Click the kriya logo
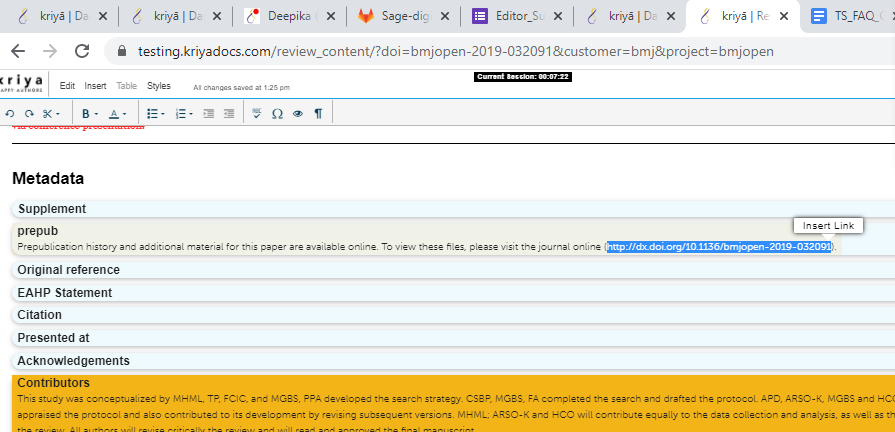Screen dimensions: 895x432 pyautogui.click(x=22, y=84)
